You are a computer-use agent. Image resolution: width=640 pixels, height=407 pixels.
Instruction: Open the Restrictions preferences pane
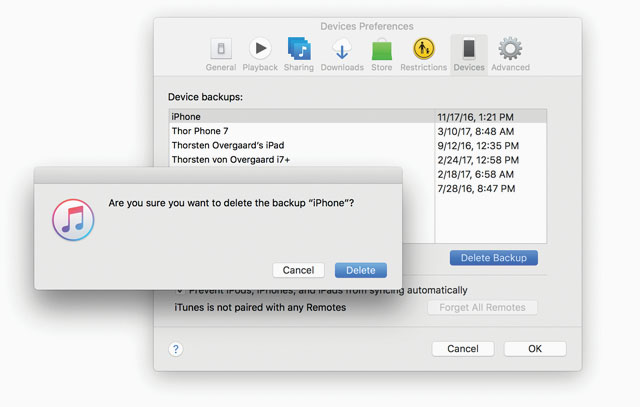(x=424, y=55)
